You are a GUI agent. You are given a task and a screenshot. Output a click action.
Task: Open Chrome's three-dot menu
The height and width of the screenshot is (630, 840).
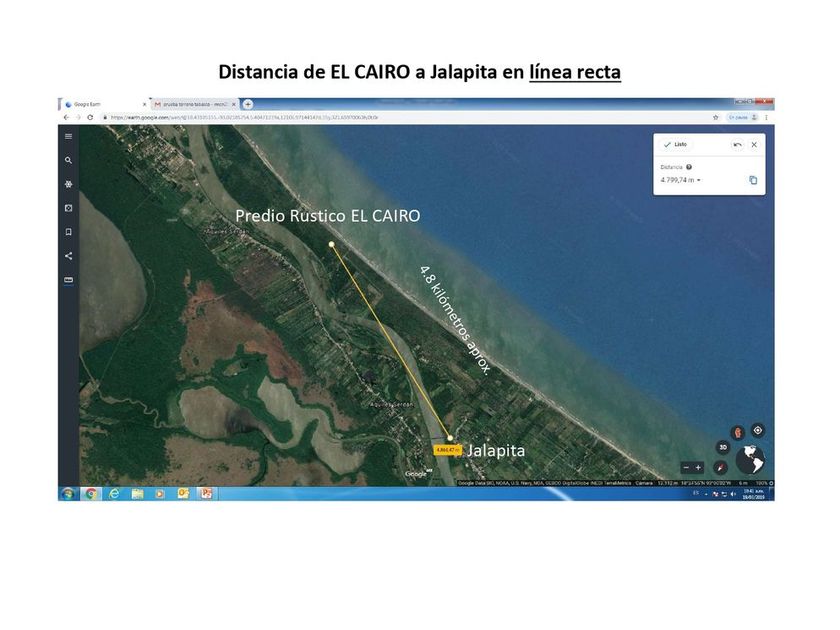766,117
